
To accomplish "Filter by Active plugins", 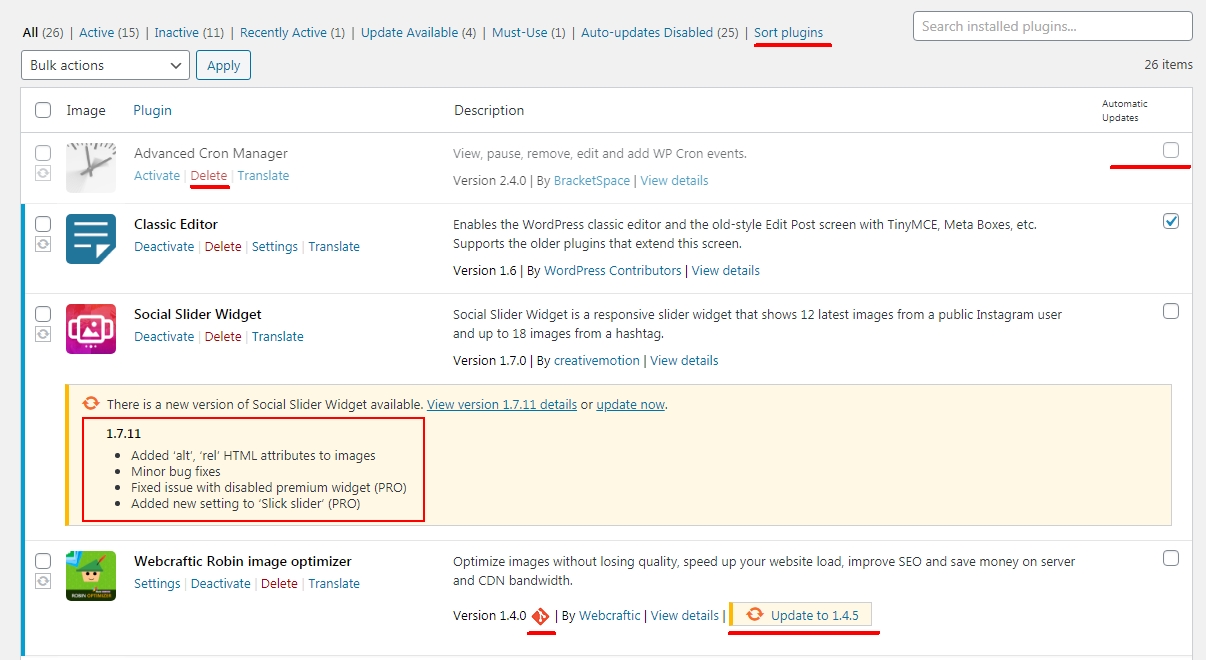I will click(96, 32).
